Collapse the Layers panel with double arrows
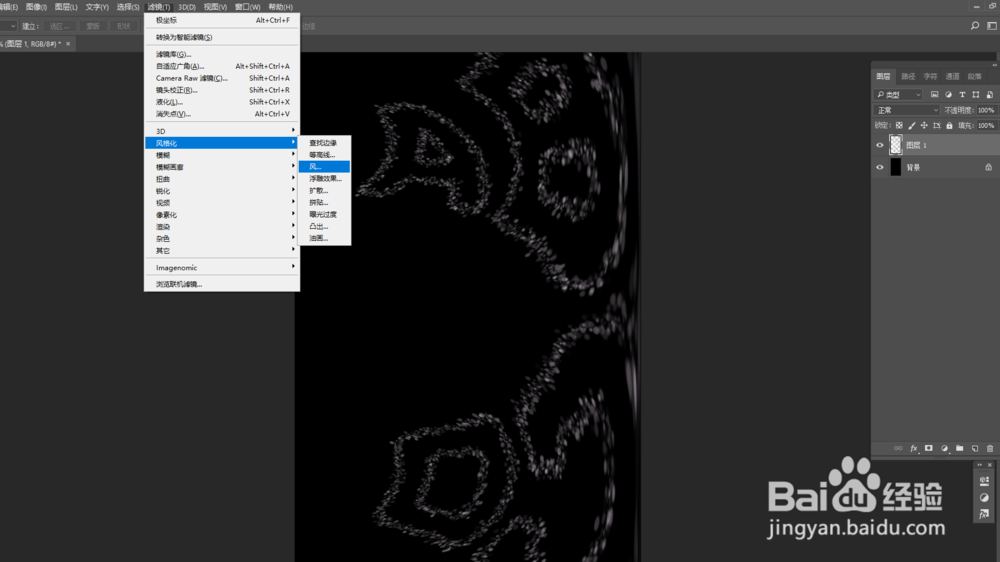Viewport: 1000px width, 562px height. tap(994, 65)
